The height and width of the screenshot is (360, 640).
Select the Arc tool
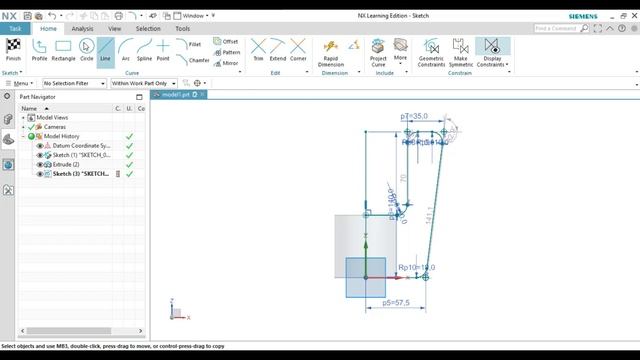(126, 50)
